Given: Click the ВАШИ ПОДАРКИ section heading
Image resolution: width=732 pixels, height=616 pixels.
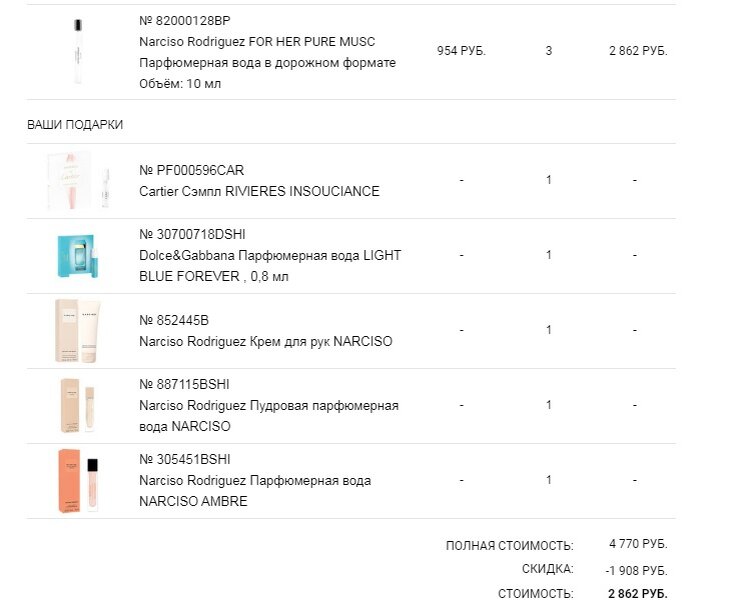Looking at the screenshot, I should click(75, 125).
